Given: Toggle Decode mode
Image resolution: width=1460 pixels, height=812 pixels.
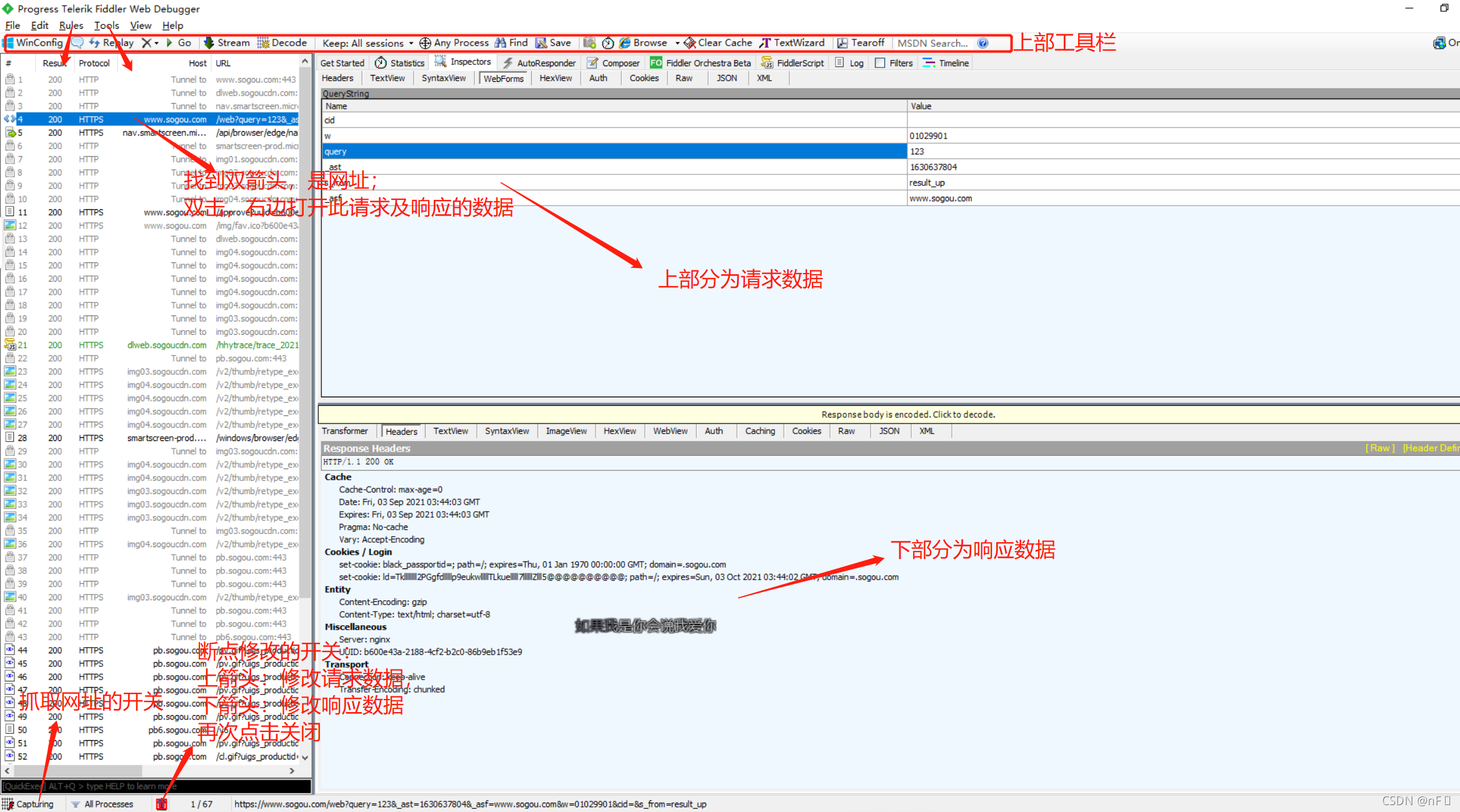Looking at the screenshot, I should pos(282,42).
